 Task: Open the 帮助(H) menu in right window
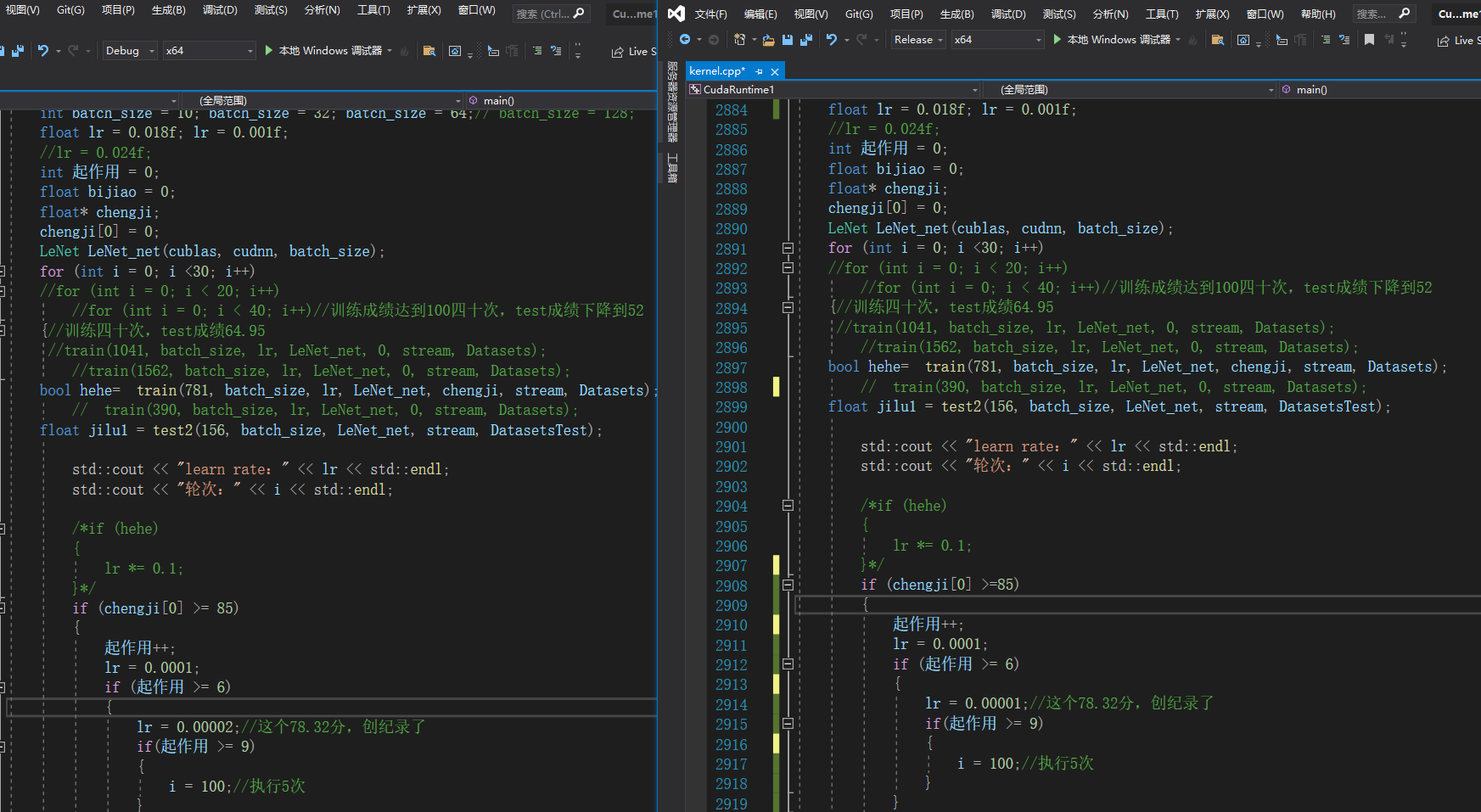(x=1318, y=14)
